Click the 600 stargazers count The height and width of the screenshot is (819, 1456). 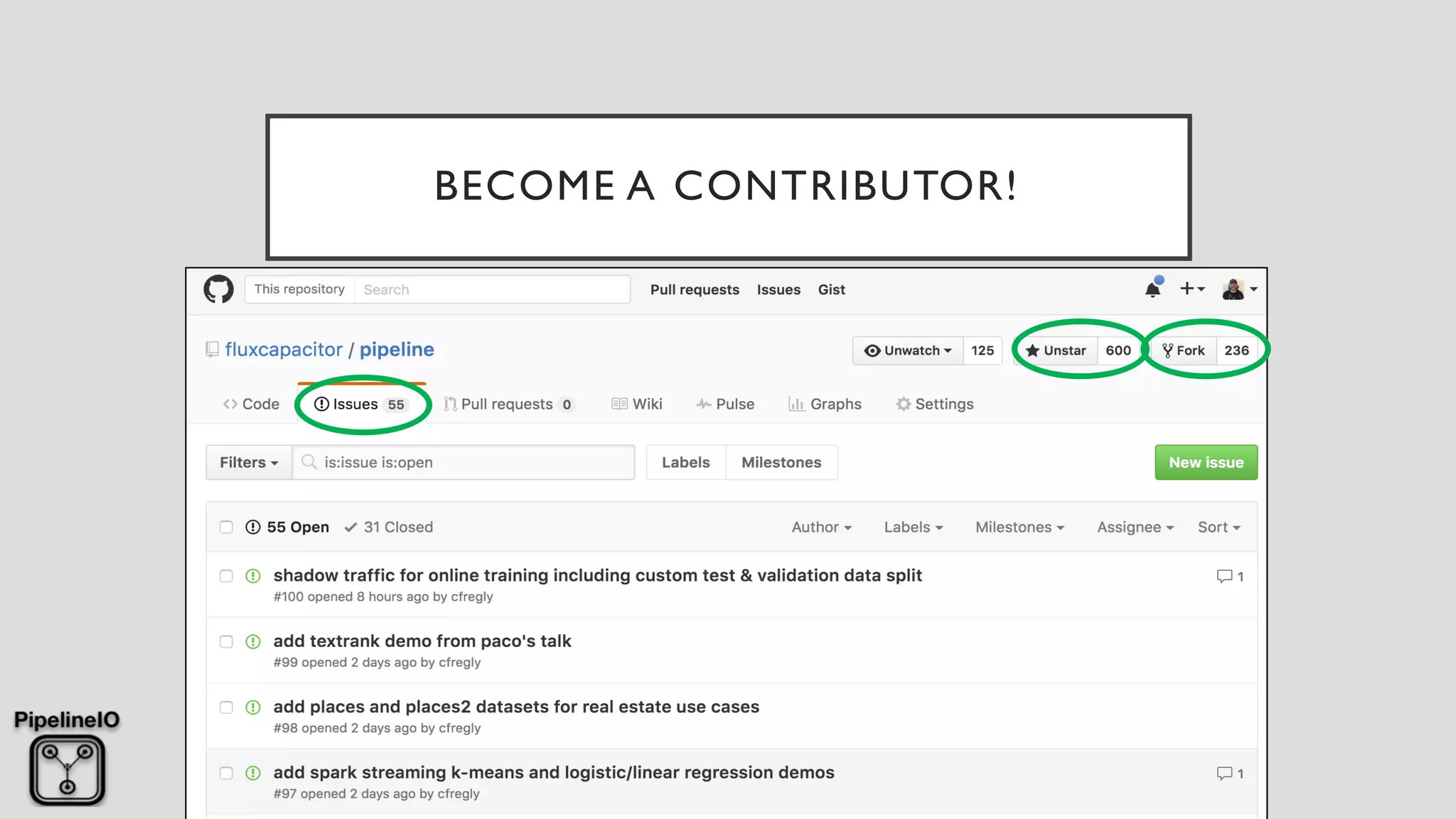point(1118,350)
